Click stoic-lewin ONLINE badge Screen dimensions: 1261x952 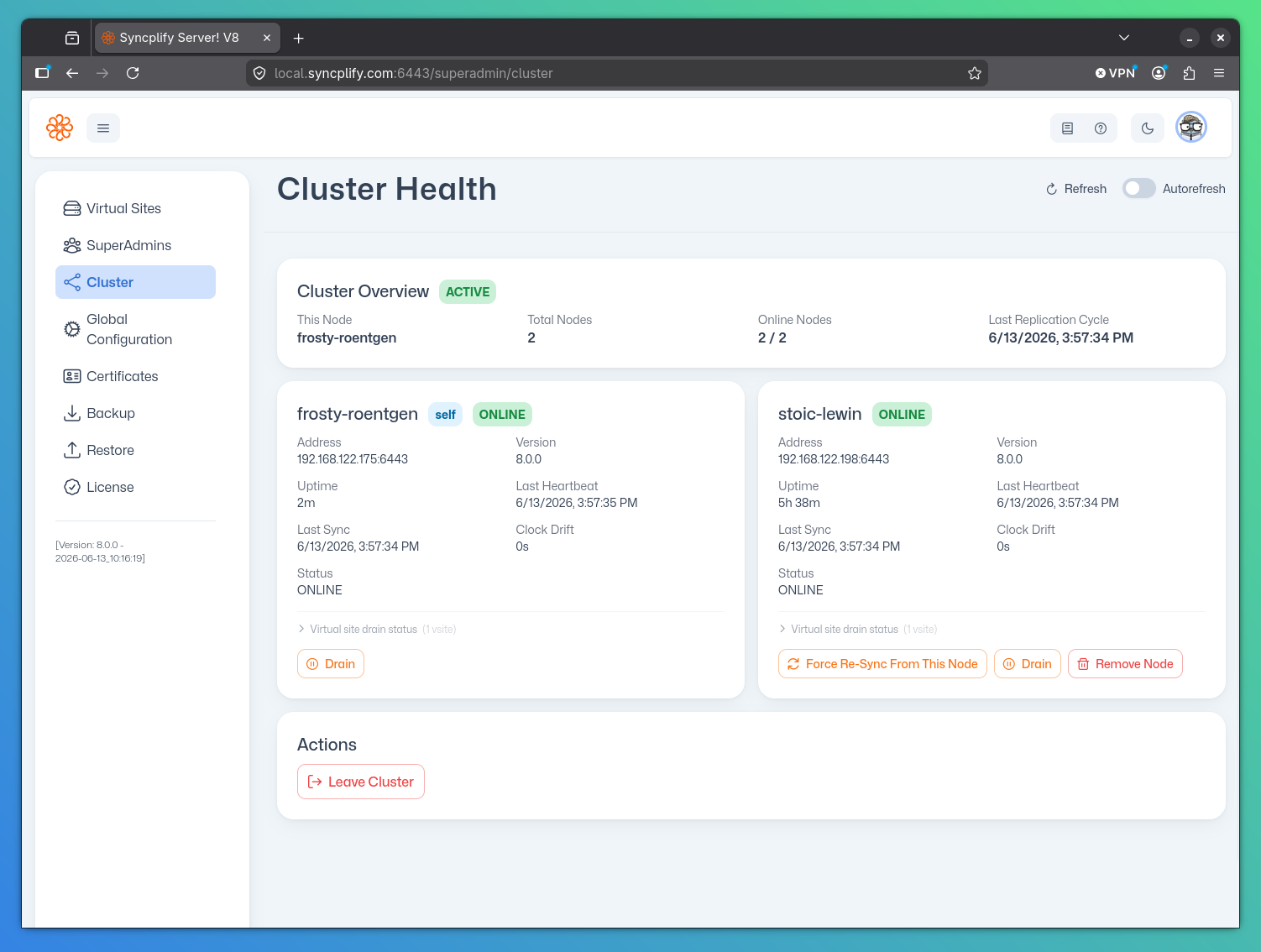[x=902, y=415]
